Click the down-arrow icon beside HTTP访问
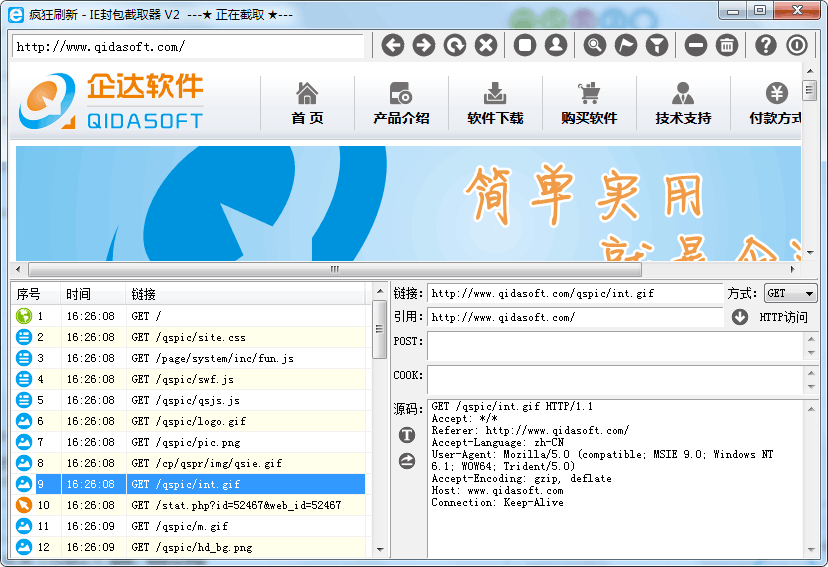This screenshot has width=828, height=567. pyautogui.click(x=740, y=317)
